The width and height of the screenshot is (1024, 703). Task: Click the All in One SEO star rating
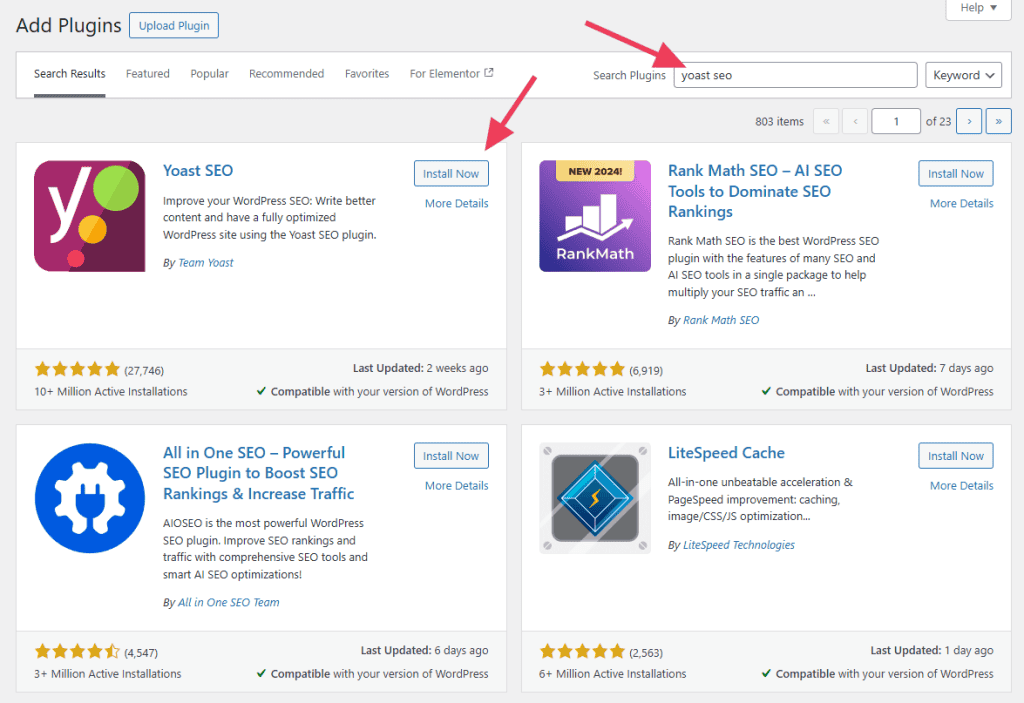pos(77,651)
